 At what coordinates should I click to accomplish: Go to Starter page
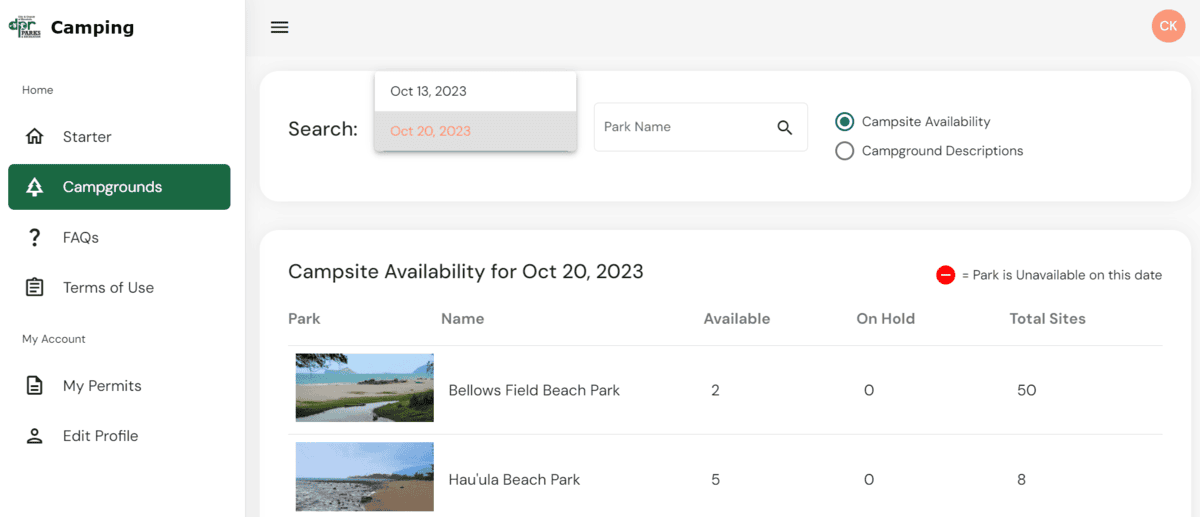[x=119, y=137]
